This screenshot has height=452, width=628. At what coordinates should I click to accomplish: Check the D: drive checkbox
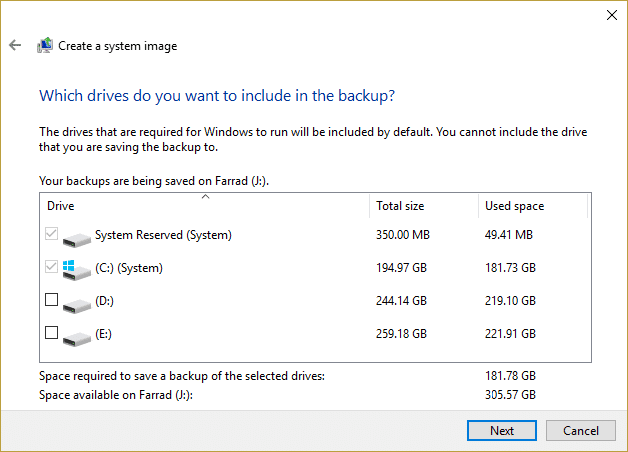(x=51, y=299)
